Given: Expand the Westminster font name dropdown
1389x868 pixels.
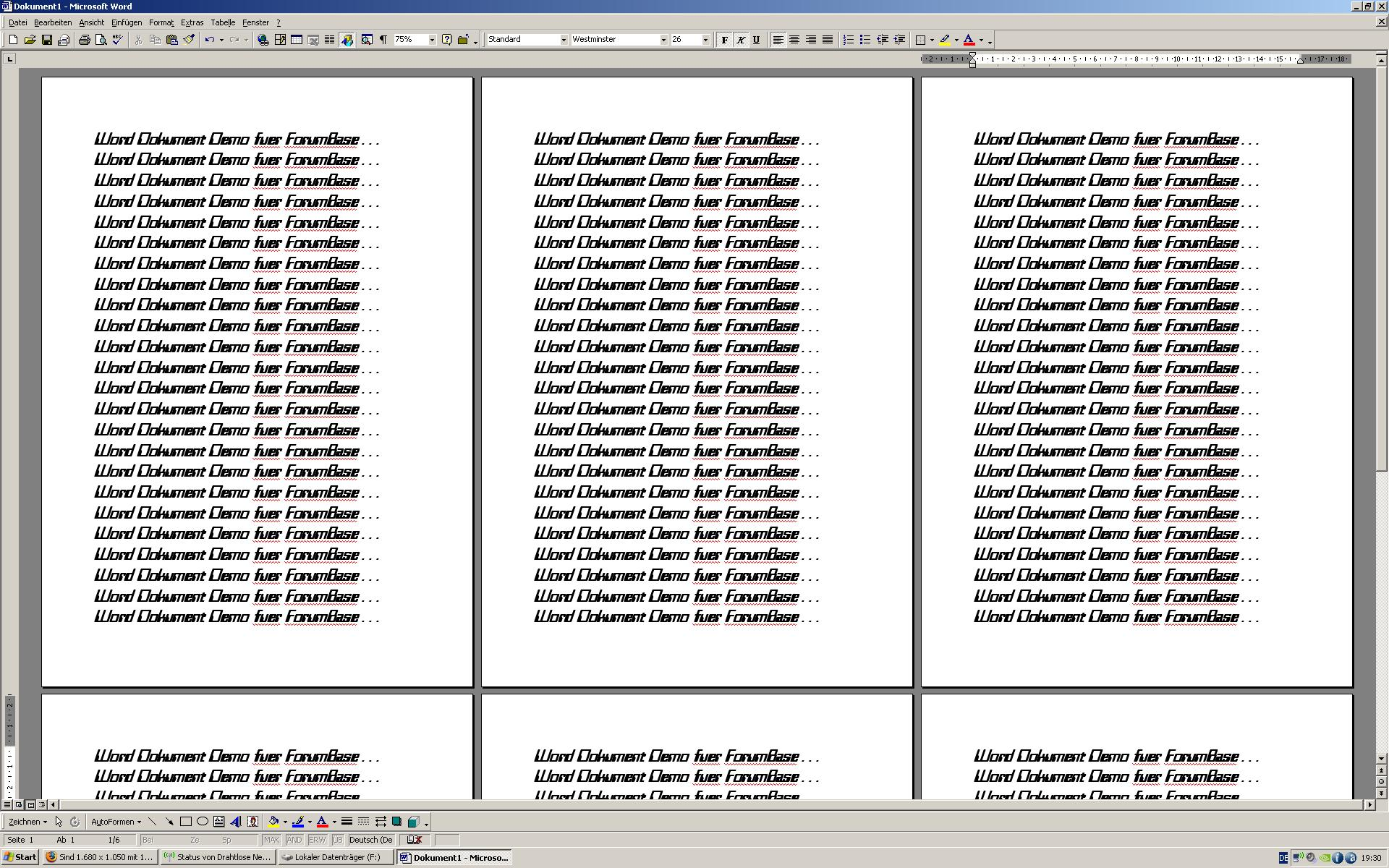Looking at the screenshot, I should coord(663,40).
